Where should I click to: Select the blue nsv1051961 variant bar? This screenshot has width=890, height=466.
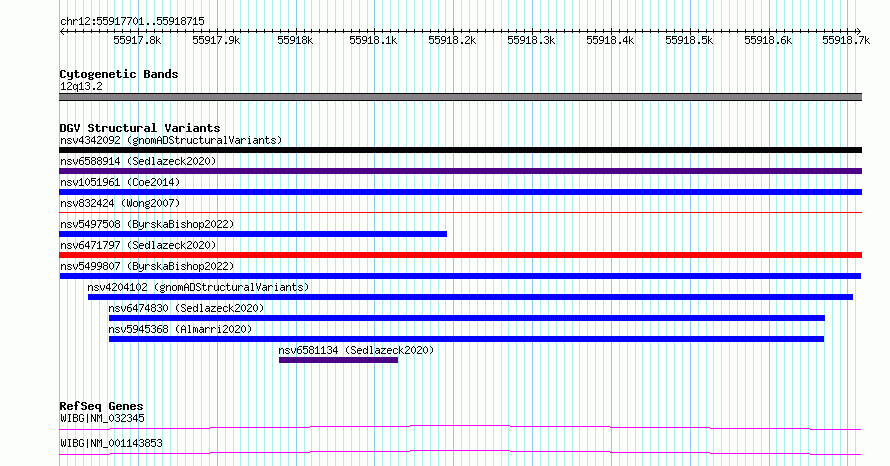(x=460, y=192)
